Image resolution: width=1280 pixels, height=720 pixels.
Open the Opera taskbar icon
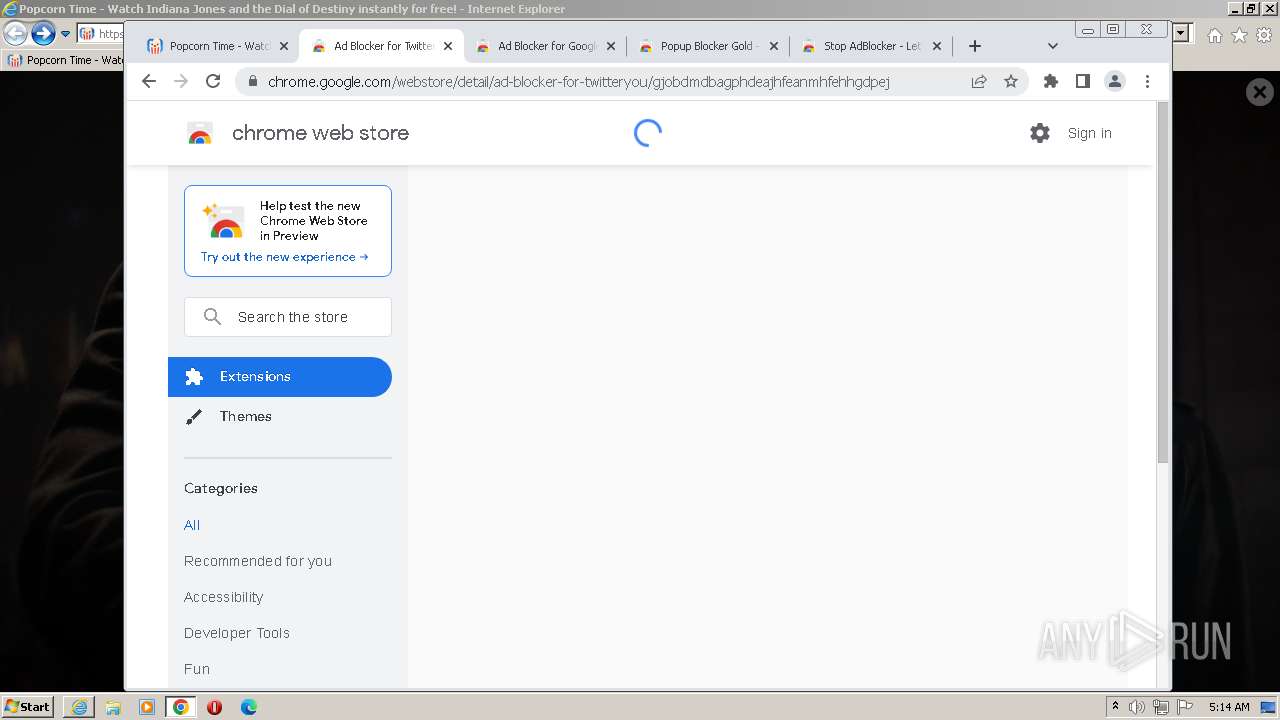pos(214,707)
